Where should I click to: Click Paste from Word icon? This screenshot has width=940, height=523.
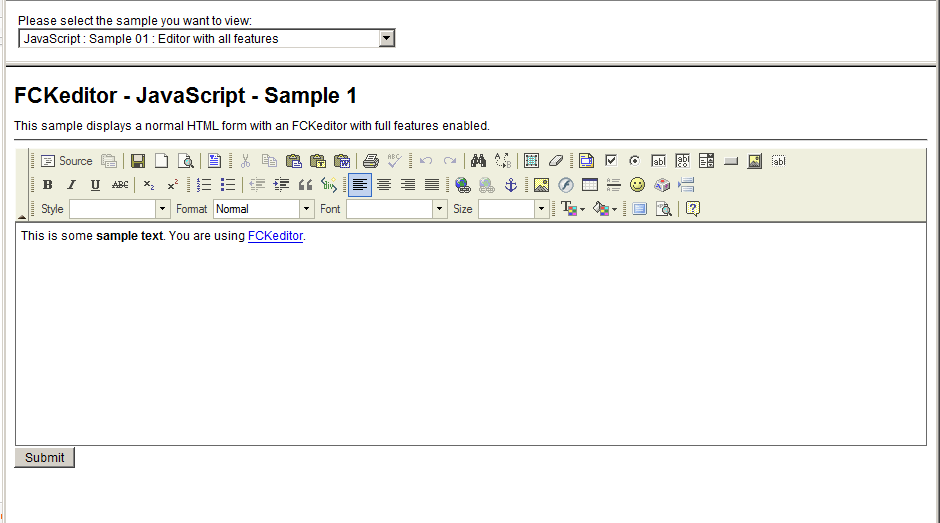point(342,161)
